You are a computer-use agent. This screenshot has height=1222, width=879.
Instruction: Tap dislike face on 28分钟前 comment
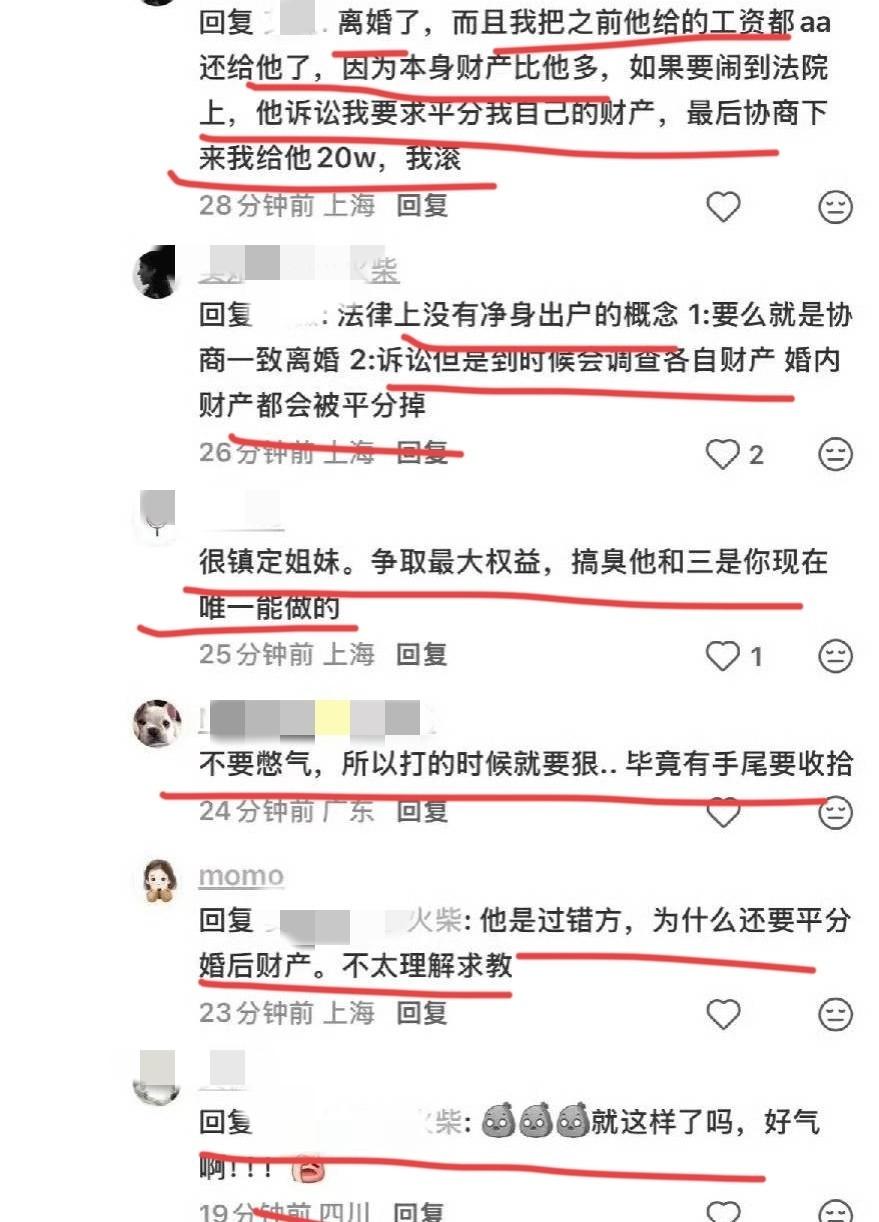tap(835, 207)
